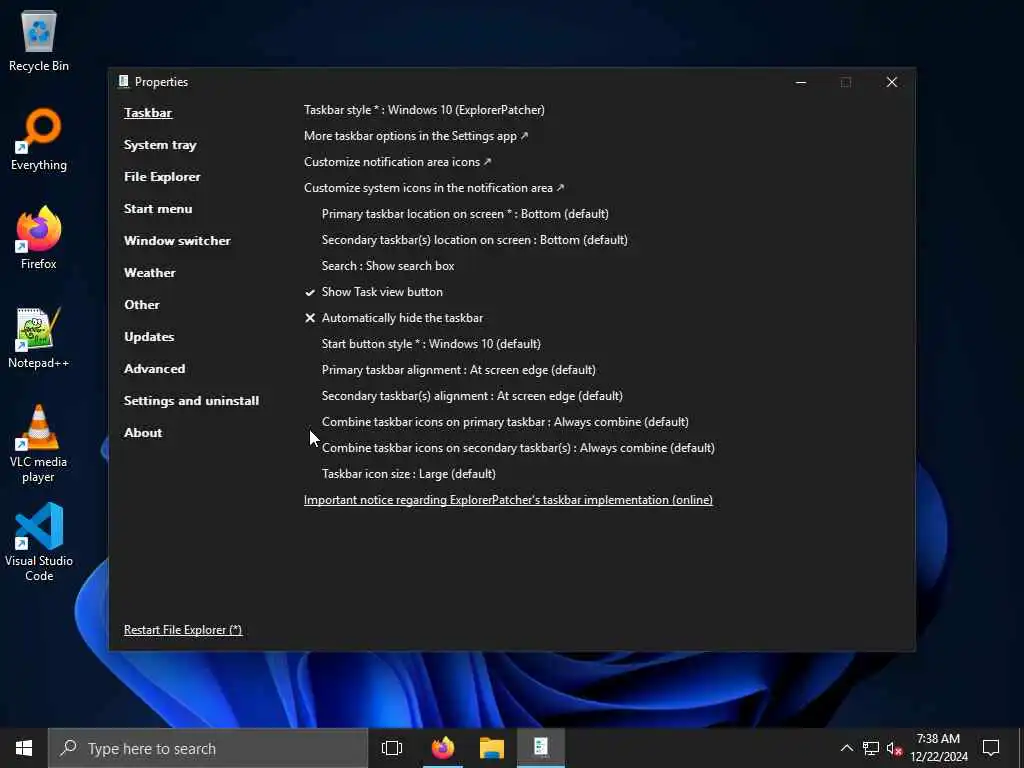Switch to the Weather section
The image size is (1024, 768).
(x=150, y=273)
